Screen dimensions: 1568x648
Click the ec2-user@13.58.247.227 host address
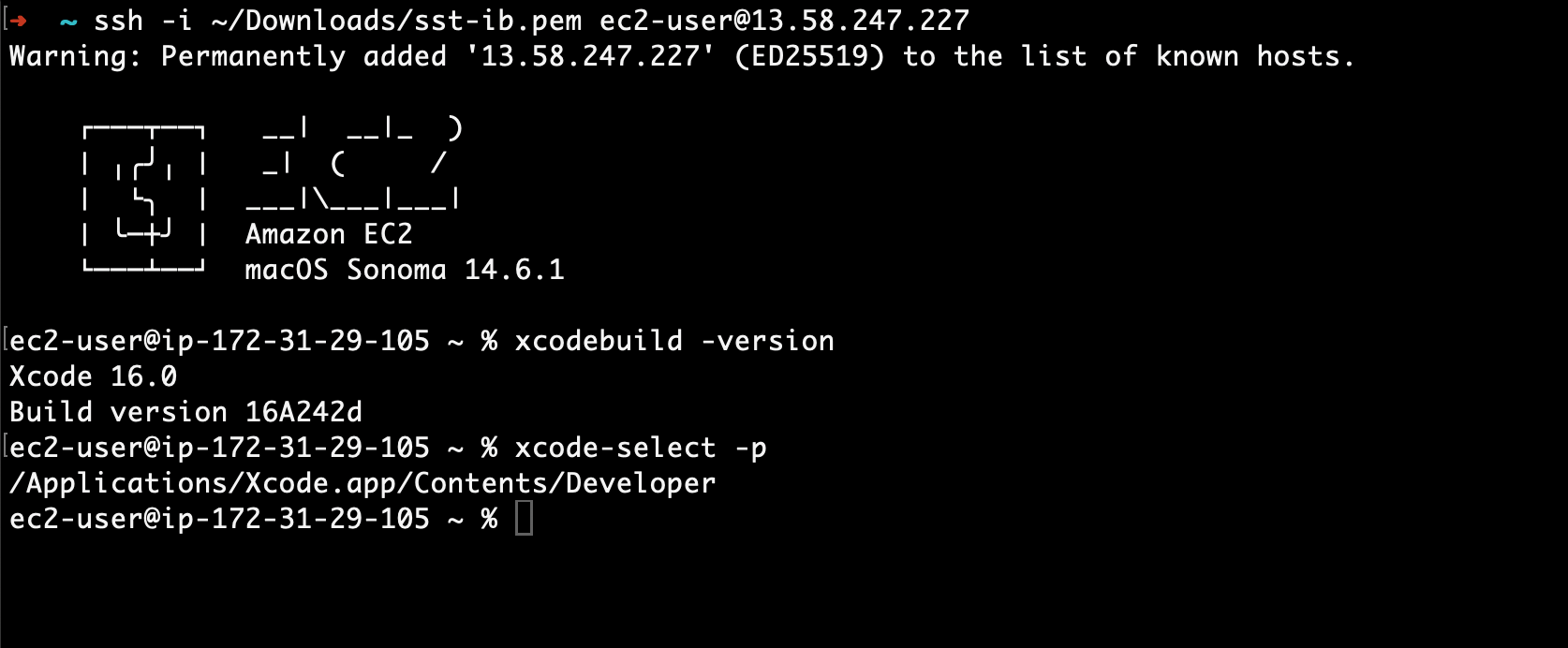[785, 21]
